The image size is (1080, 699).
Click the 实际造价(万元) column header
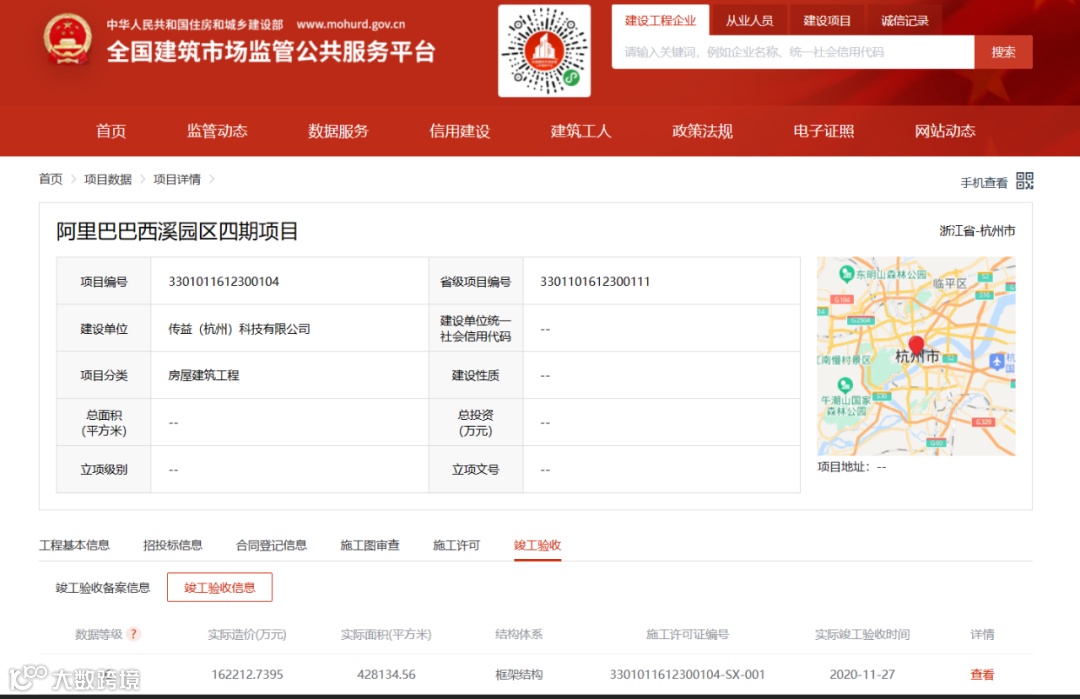tap(247, 634)
